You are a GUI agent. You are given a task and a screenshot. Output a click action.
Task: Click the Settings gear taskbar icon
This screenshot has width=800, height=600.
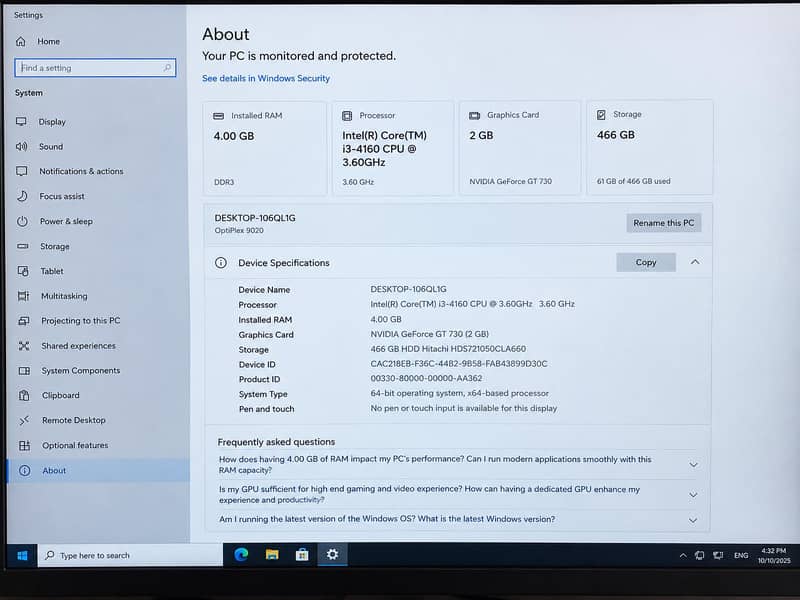(333, 554)
